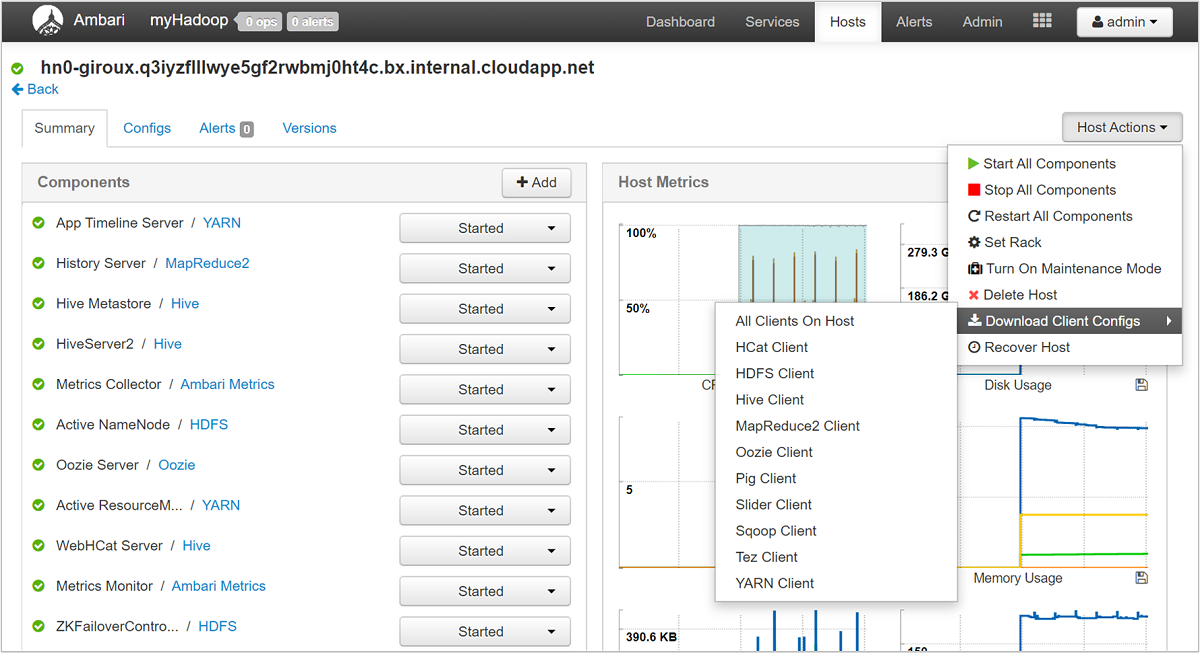The width and height of the screenshot is (1200, 653).
Task: Open the Host Actions dropdown
Action: [x=1121, y=127]
